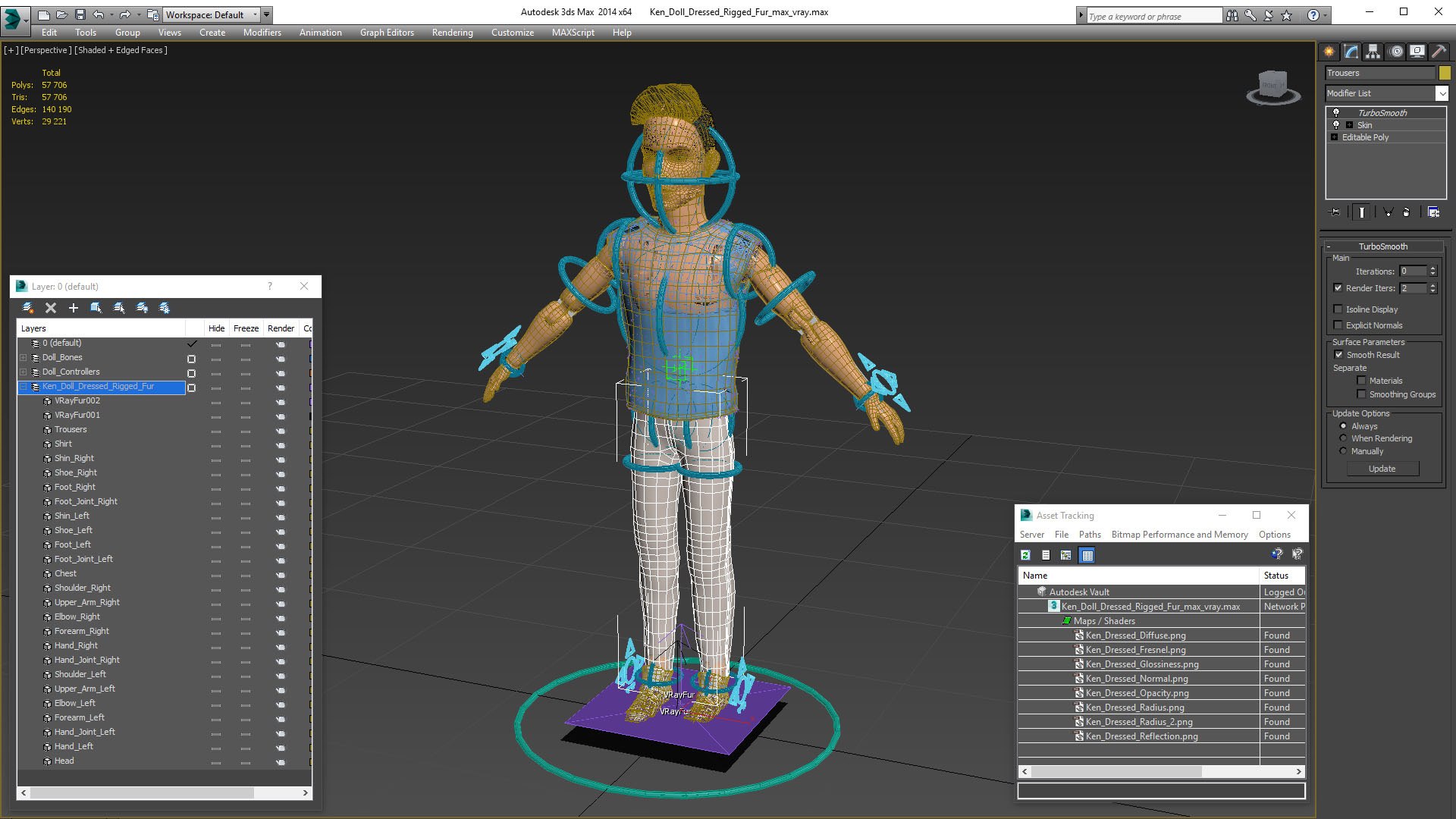This screenshot has height=819, width=1456.
Task: Click Remove Modifier trash icon
Action: [x=1407, y=212]
